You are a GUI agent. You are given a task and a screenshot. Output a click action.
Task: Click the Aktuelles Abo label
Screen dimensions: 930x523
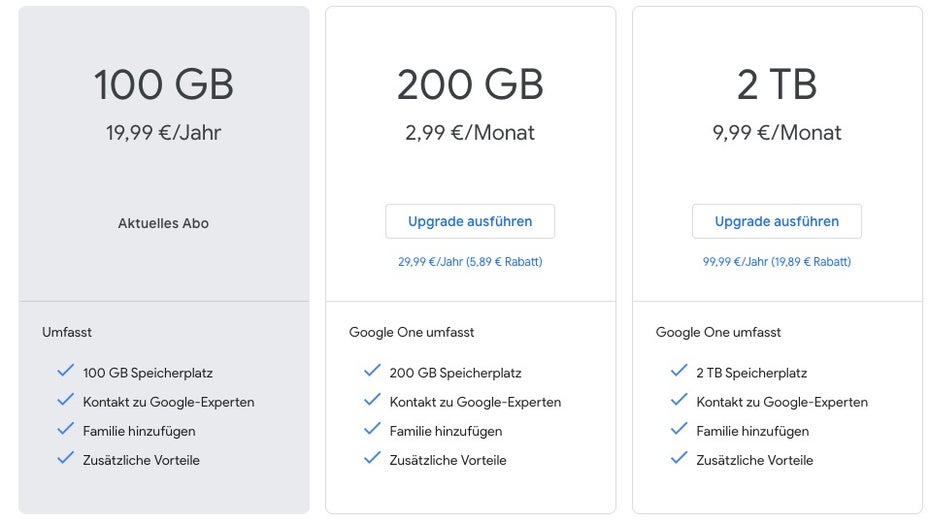pos(163,223)
